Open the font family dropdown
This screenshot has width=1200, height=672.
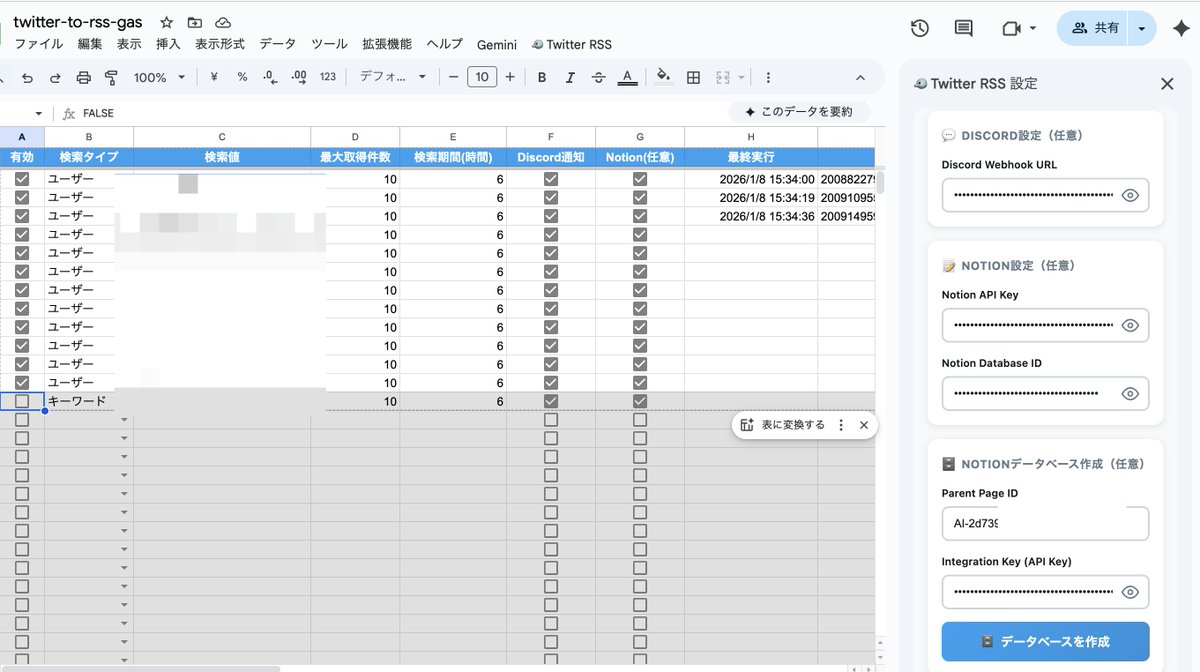393,77
